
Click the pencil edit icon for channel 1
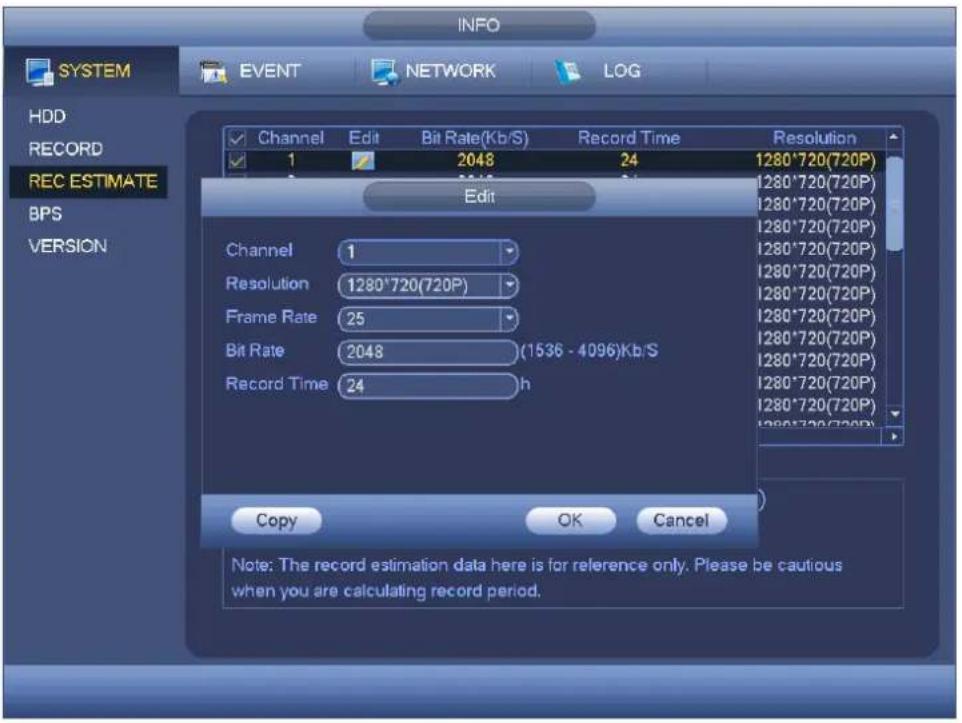363,161
